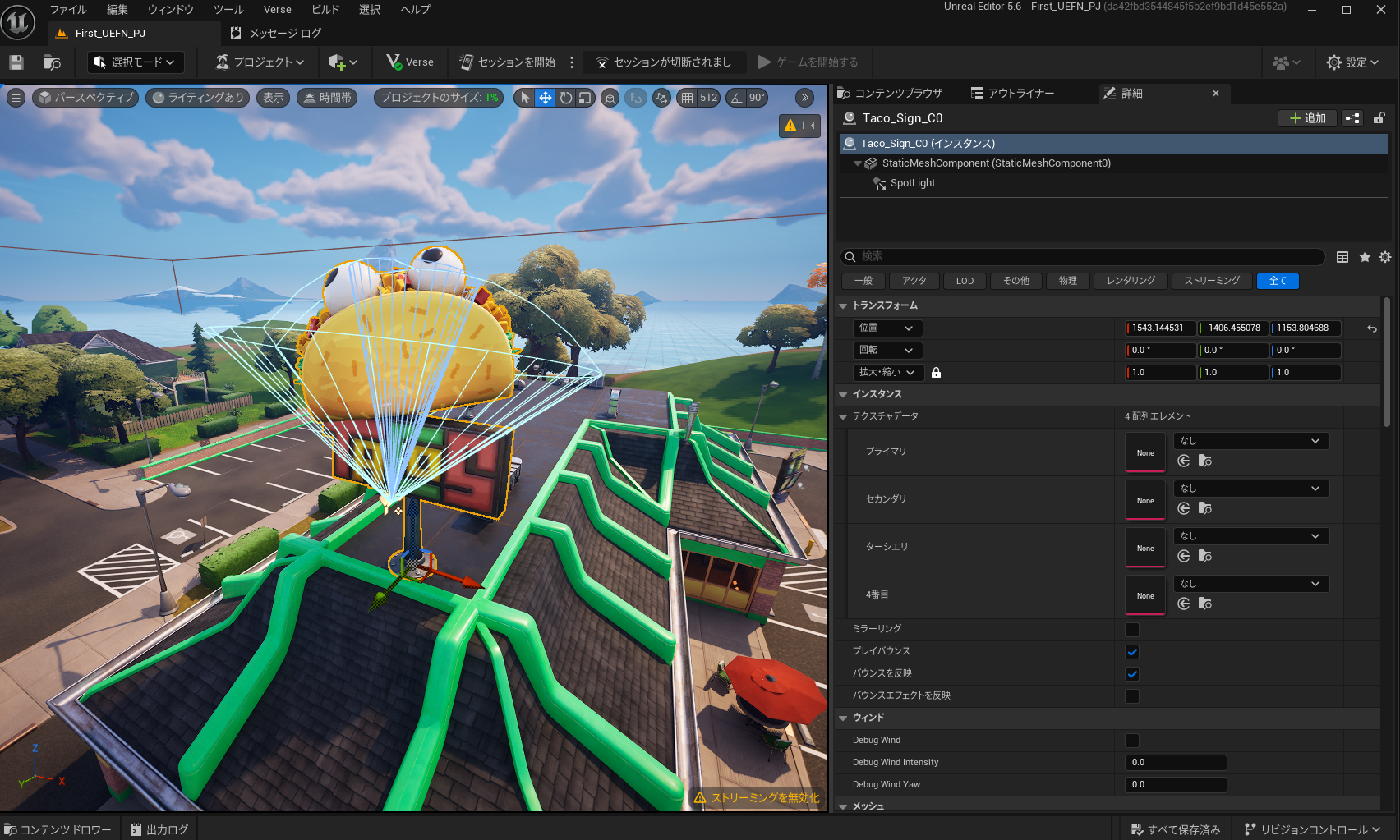Image resolution: width=1400 pixels, height=840 pixels.
Task: Open details panel settings gear
Action: (1385, 257)
